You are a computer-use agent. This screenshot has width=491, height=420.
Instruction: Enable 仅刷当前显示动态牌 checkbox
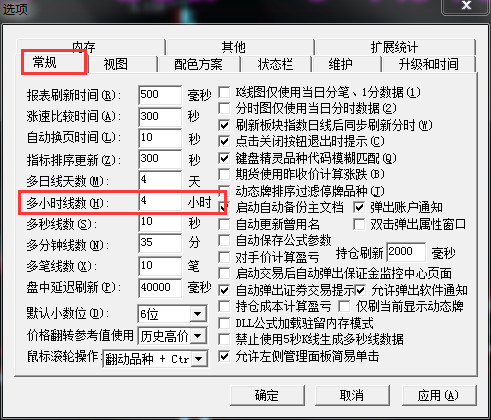[344, 306]
